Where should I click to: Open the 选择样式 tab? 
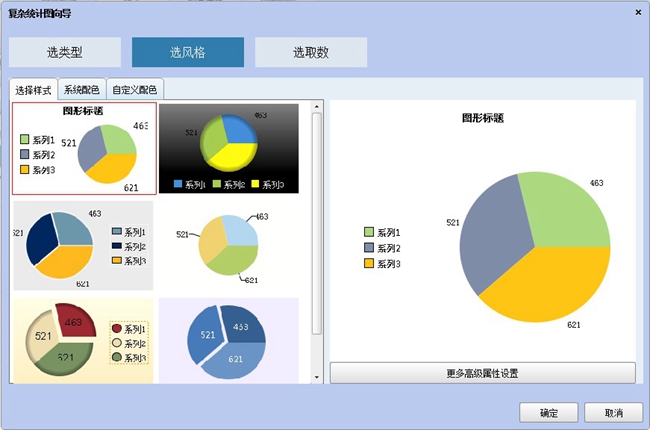point(34,90)
